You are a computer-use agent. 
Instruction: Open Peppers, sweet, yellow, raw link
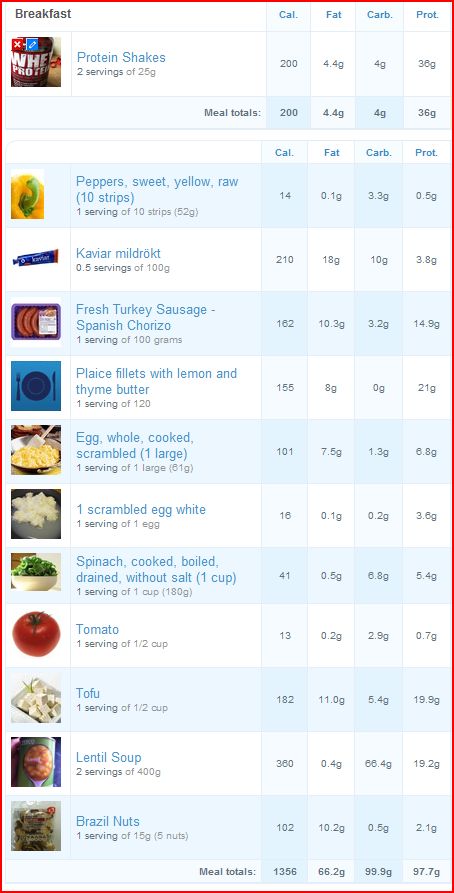pyautogui.click(x=157, y=190)
